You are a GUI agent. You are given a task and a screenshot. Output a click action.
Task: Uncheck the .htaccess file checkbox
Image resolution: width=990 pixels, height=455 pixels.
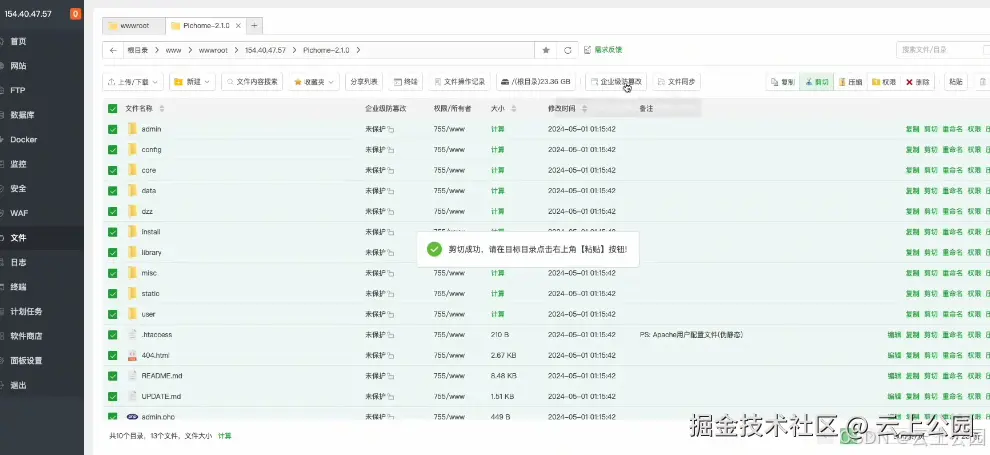112,334
